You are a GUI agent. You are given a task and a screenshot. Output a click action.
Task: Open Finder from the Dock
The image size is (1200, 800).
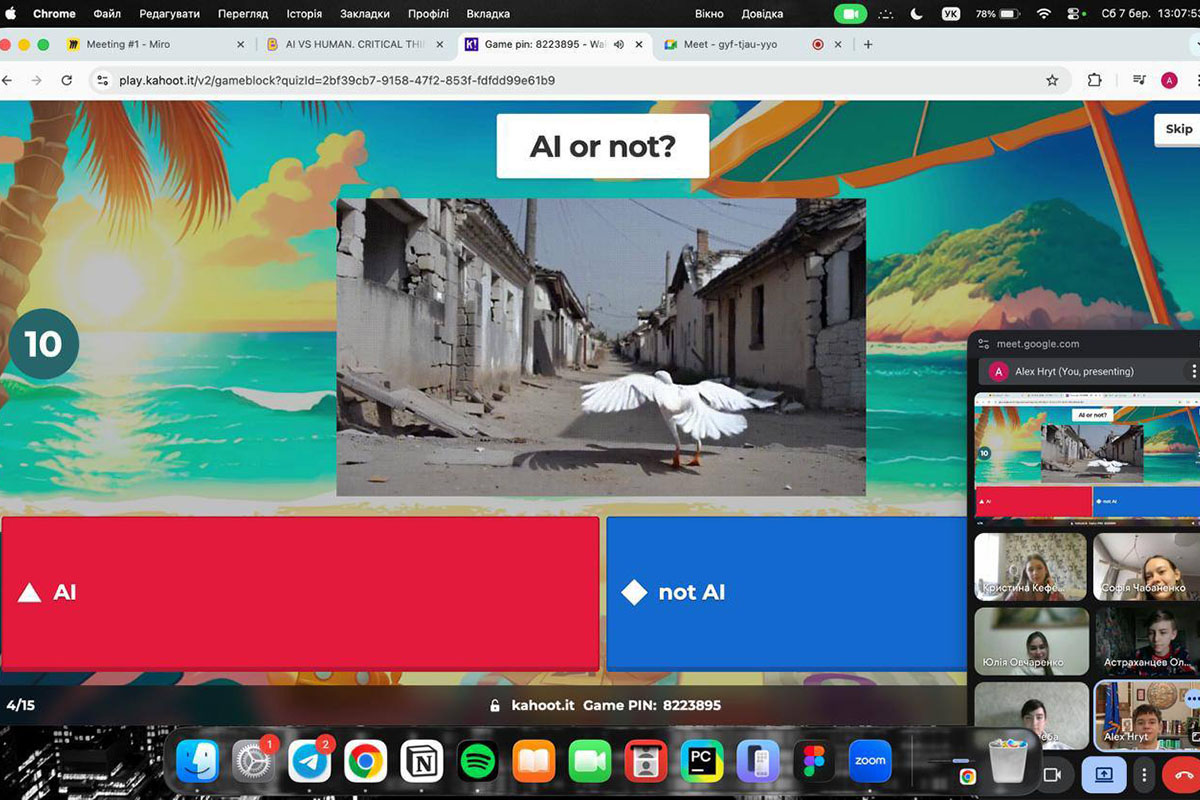point(198,762)
